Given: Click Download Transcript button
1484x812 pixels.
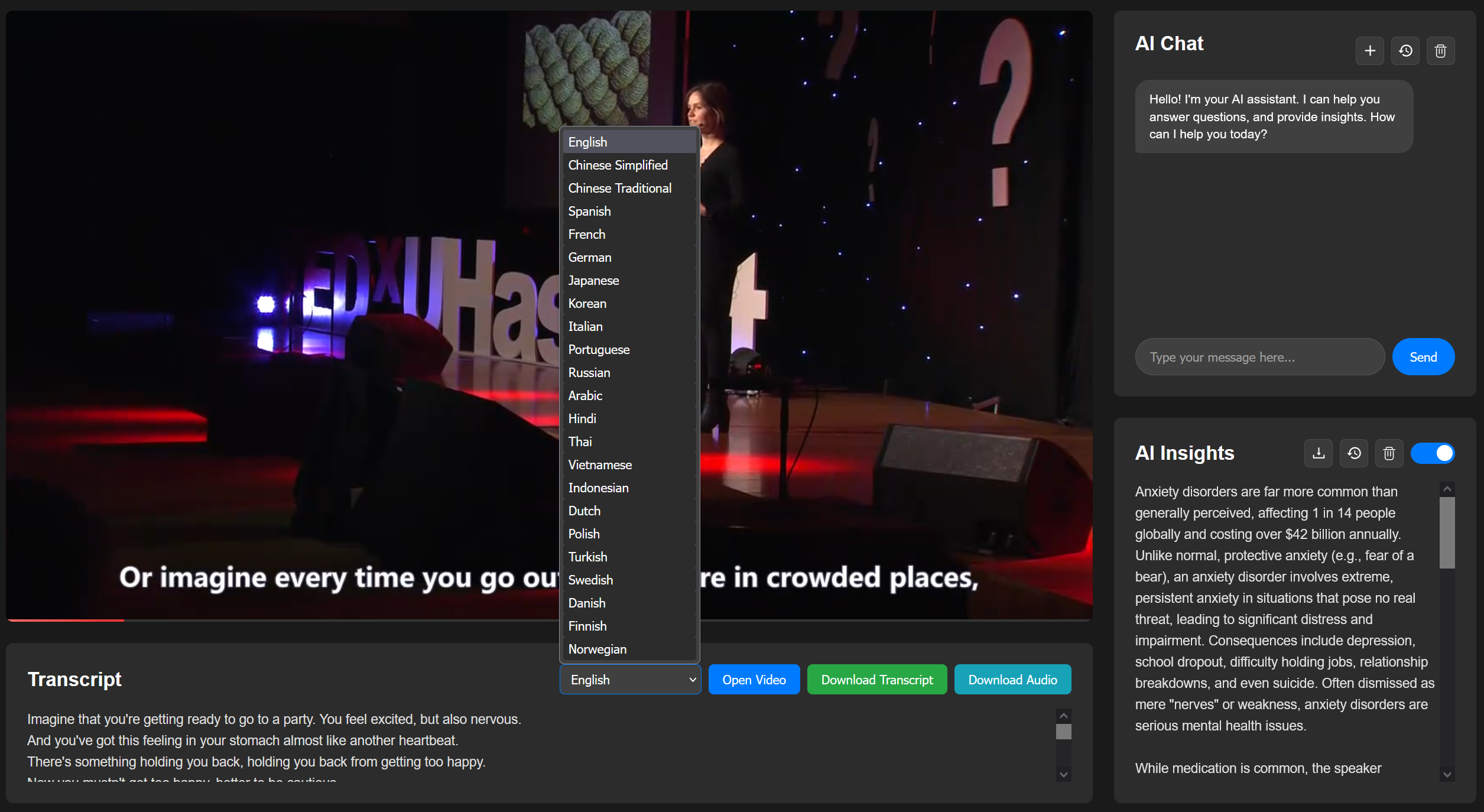Looking at the screenshot, I should click(x=876, y=680).
